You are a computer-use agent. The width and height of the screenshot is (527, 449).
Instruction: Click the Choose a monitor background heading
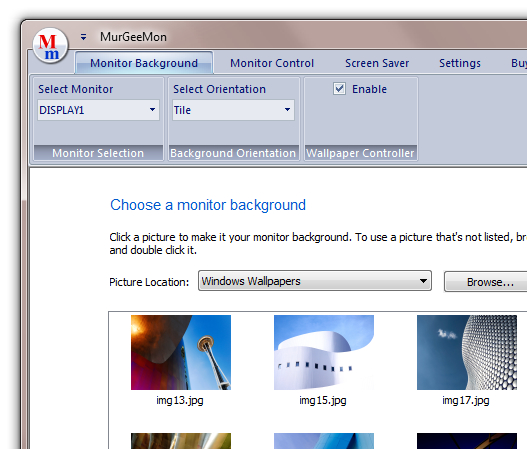(x=208, y=205)
